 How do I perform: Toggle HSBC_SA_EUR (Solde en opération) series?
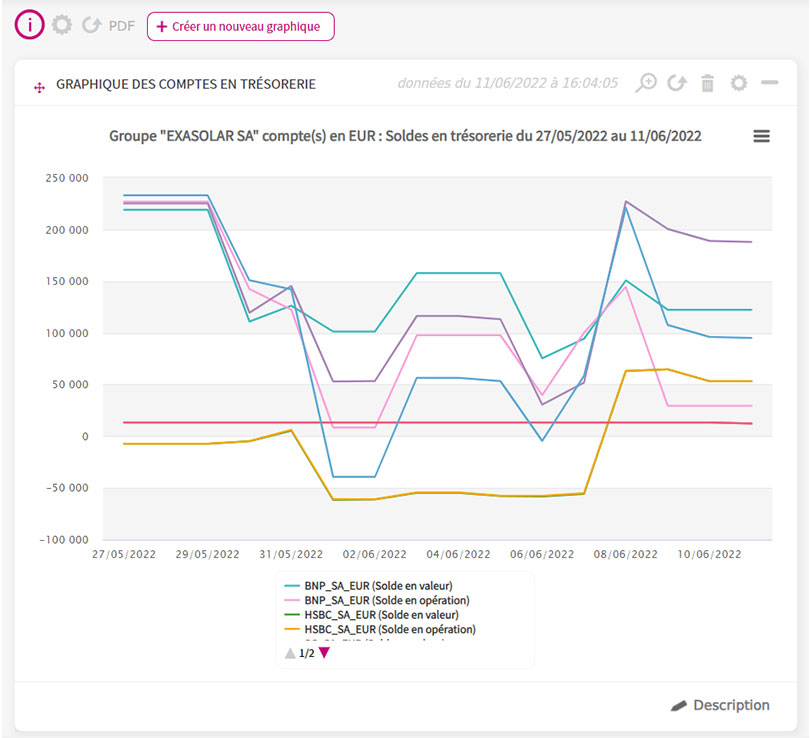pyautogui.click(x=380, y=629)
